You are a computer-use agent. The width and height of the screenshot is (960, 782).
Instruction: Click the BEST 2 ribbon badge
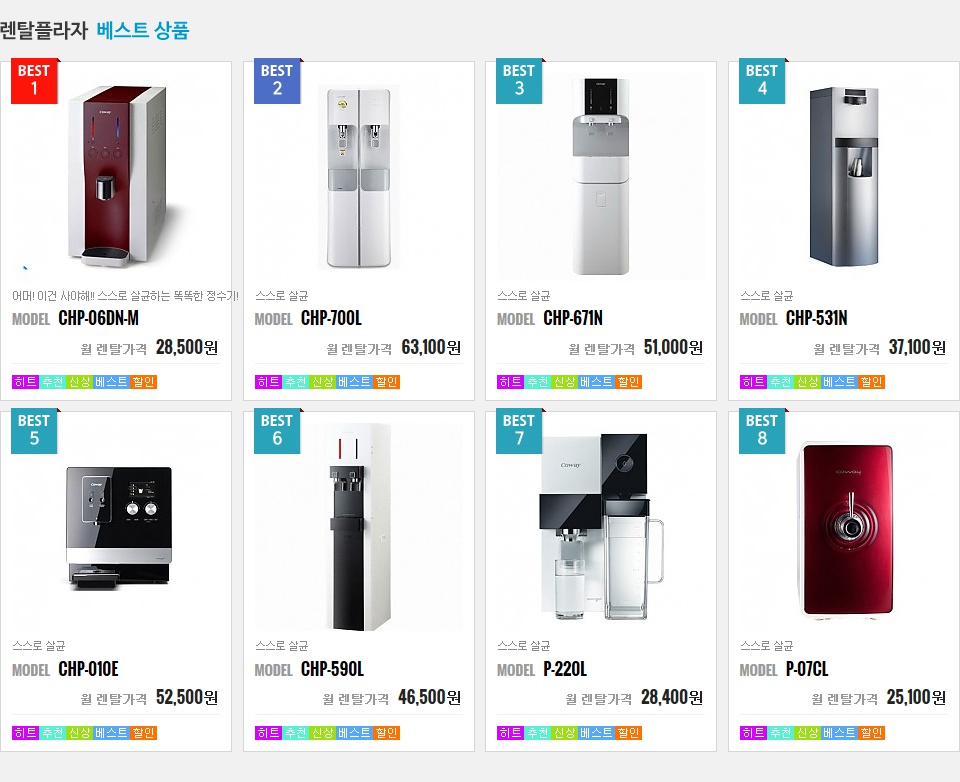pyautogui.click(x=277, y=81)
